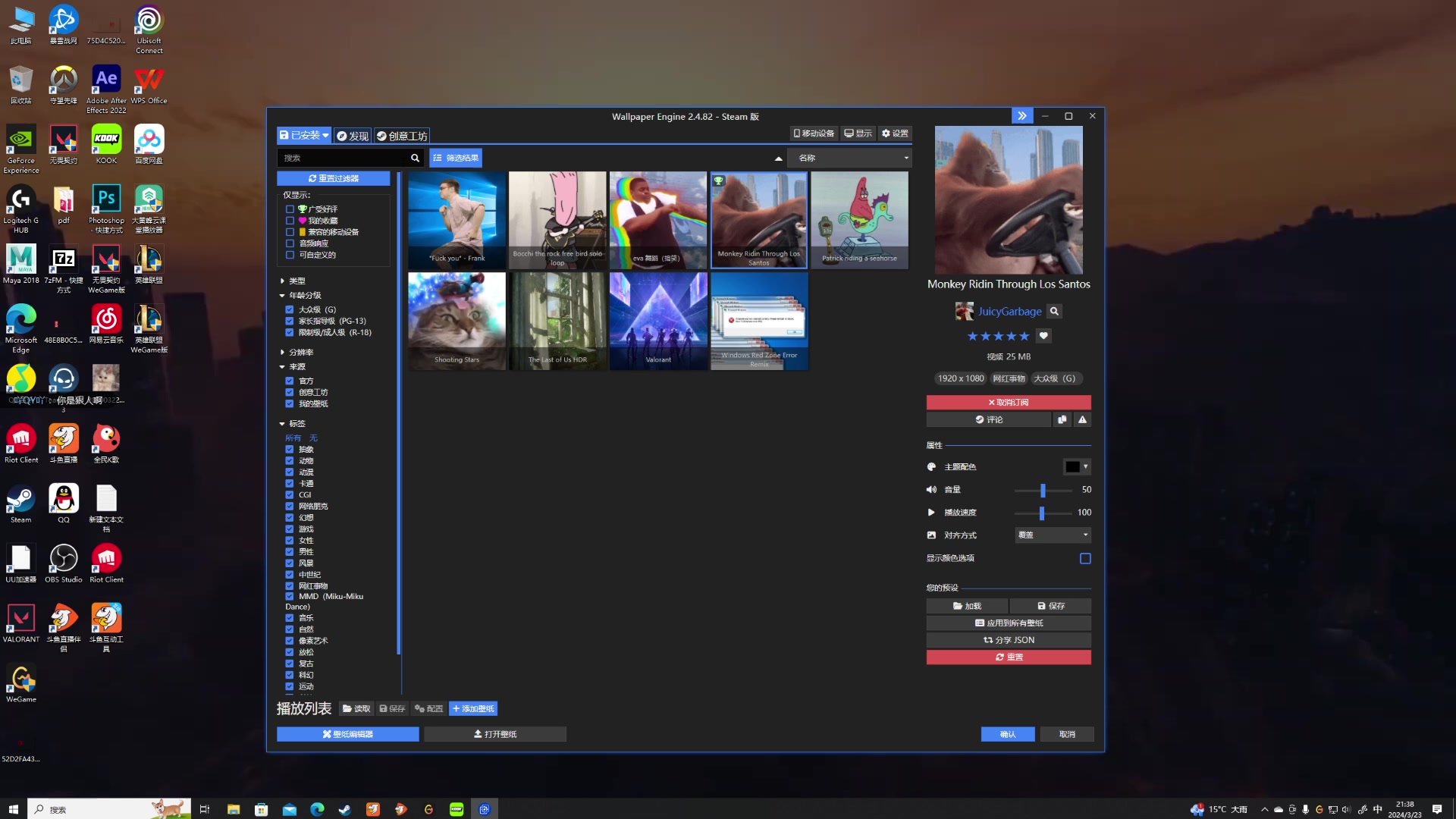
Task: Click the 音量 volume slider
Action: 1043,490
